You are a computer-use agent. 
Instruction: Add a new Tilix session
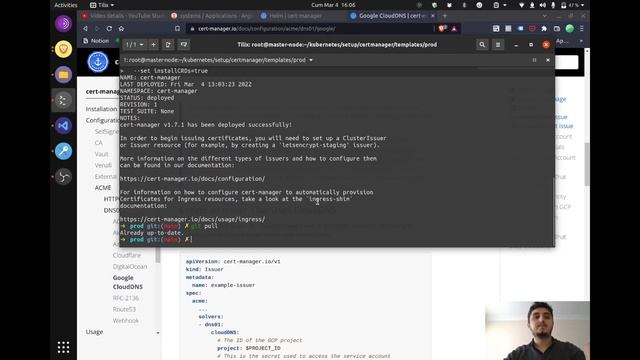tap(153, 44)
